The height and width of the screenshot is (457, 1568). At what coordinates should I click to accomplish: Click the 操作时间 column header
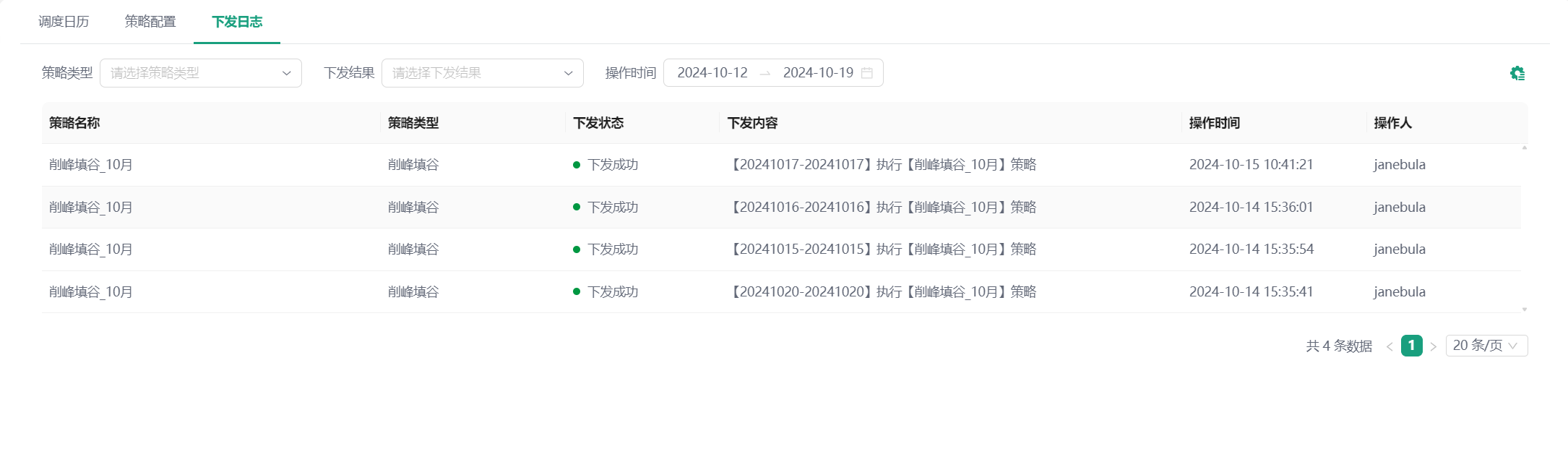[x=1215, y=123]
